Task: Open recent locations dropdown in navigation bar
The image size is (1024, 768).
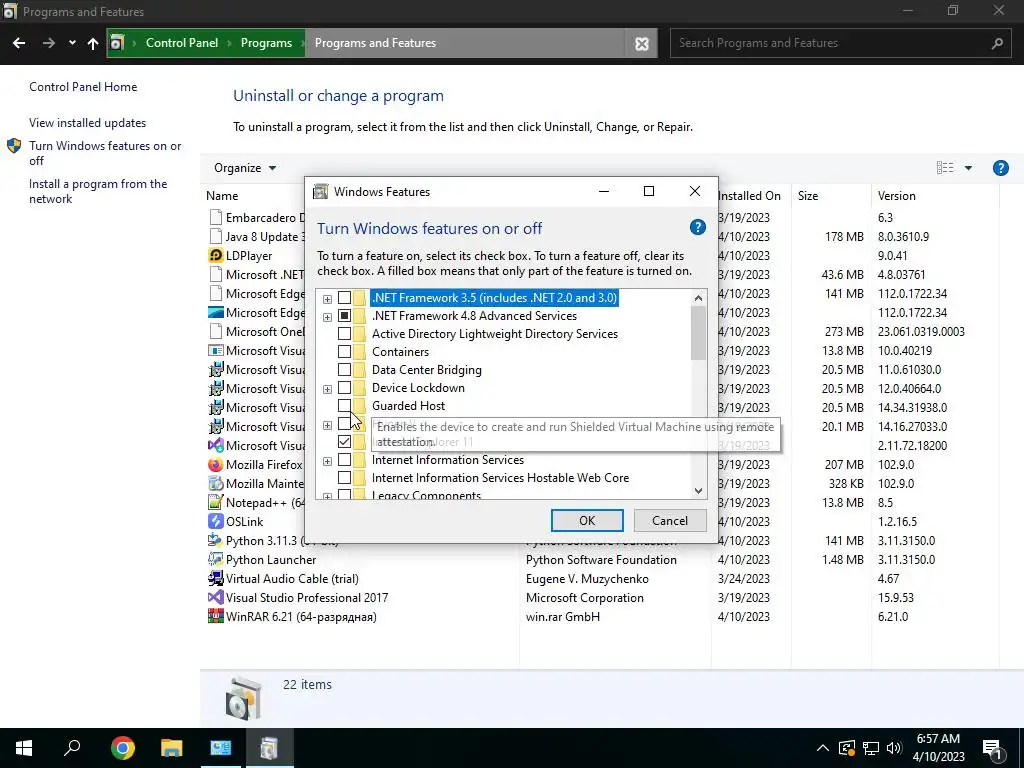Action: point(72,43)
